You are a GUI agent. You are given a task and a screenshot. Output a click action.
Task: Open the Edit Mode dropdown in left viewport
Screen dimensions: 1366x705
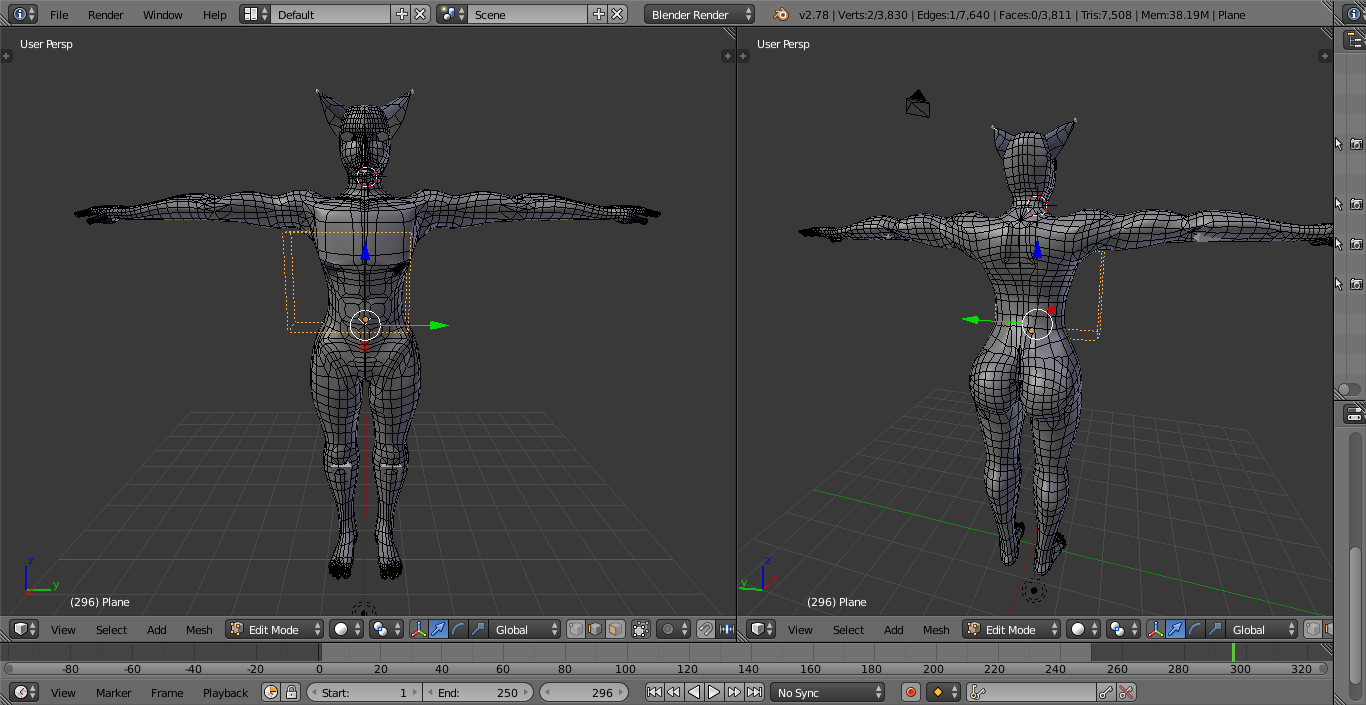point(275,629)
